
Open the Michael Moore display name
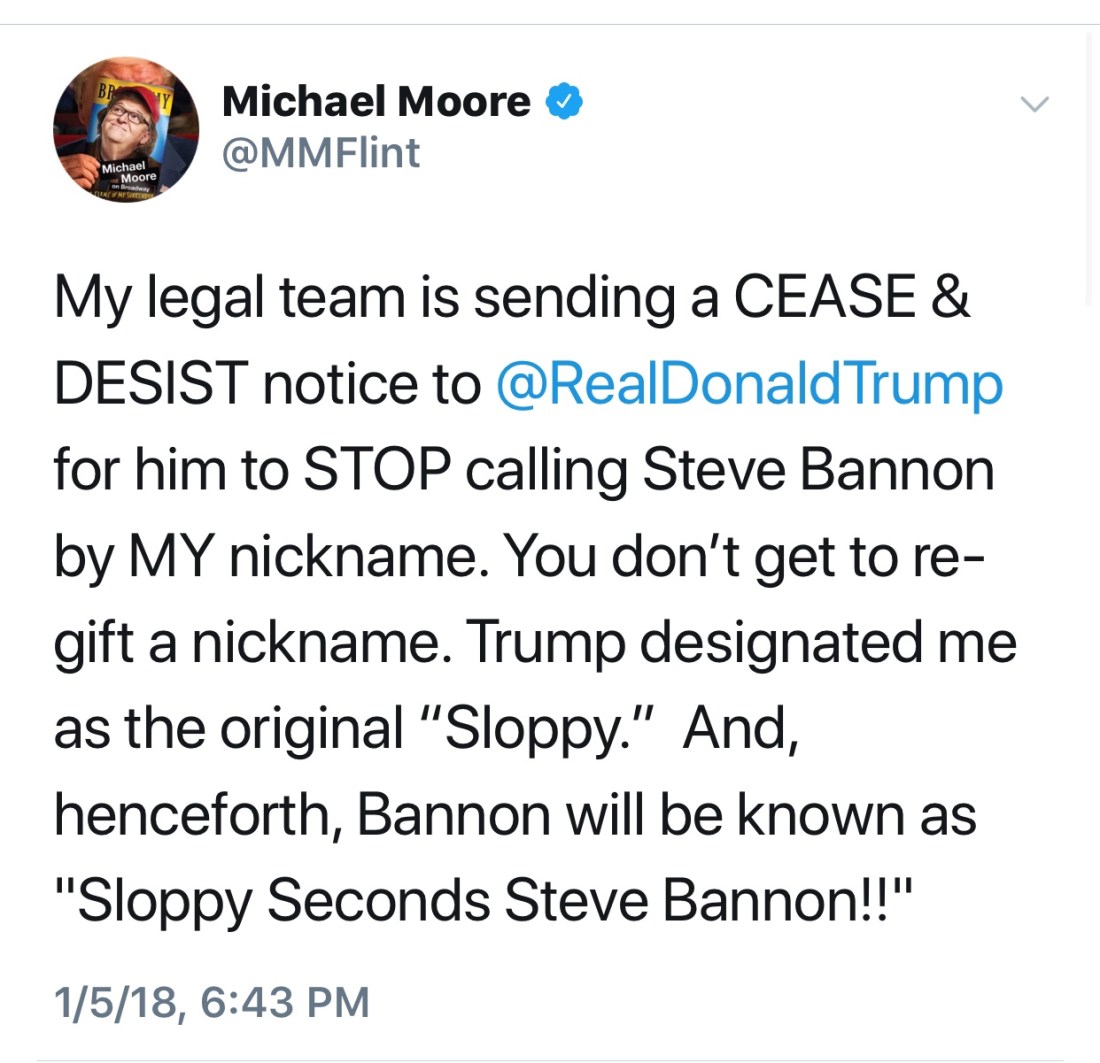click(x=376, y=101)
